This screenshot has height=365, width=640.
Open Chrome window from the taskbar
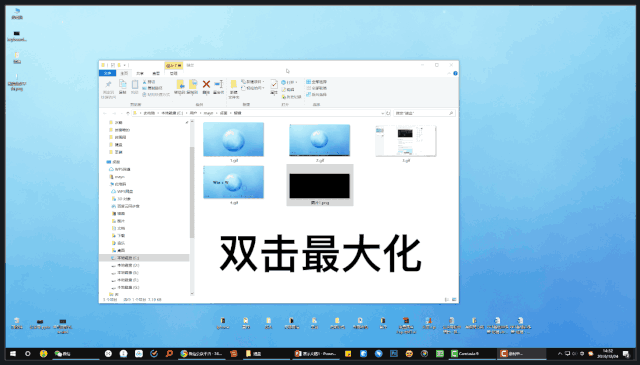point(202,354)
